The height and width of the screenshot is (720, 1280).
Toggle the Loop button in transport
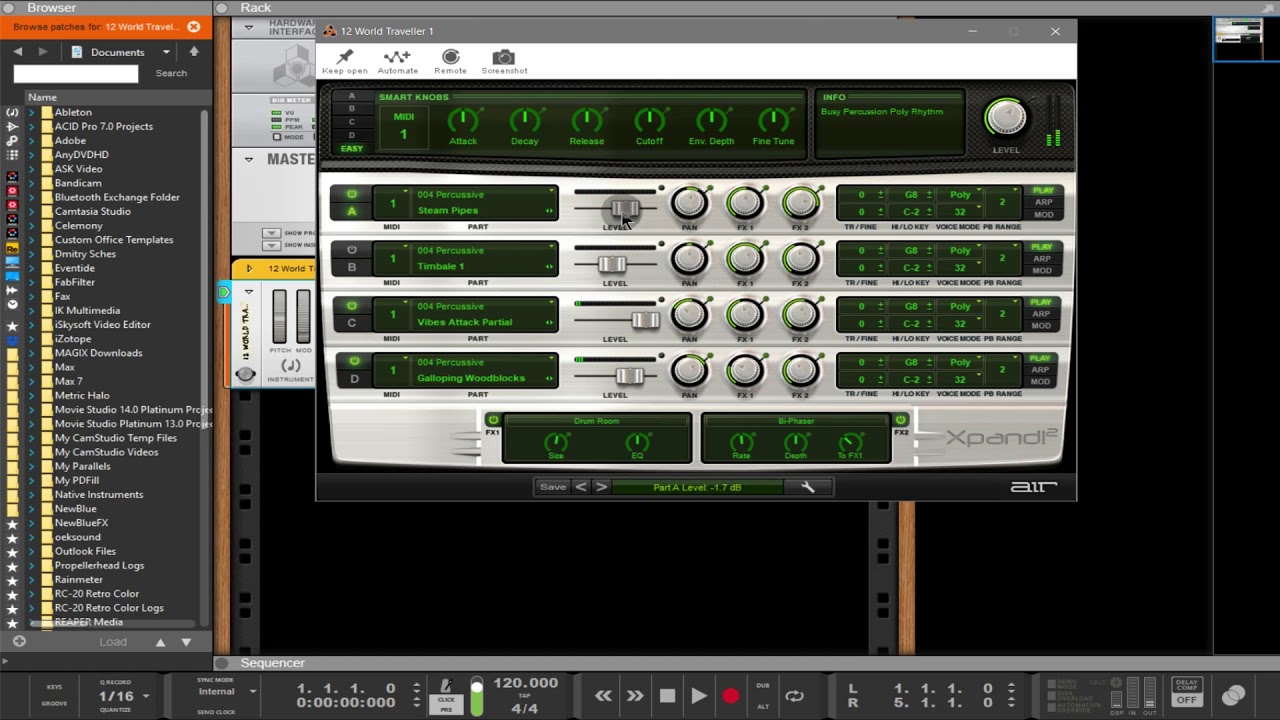click(x=794, y=696)
